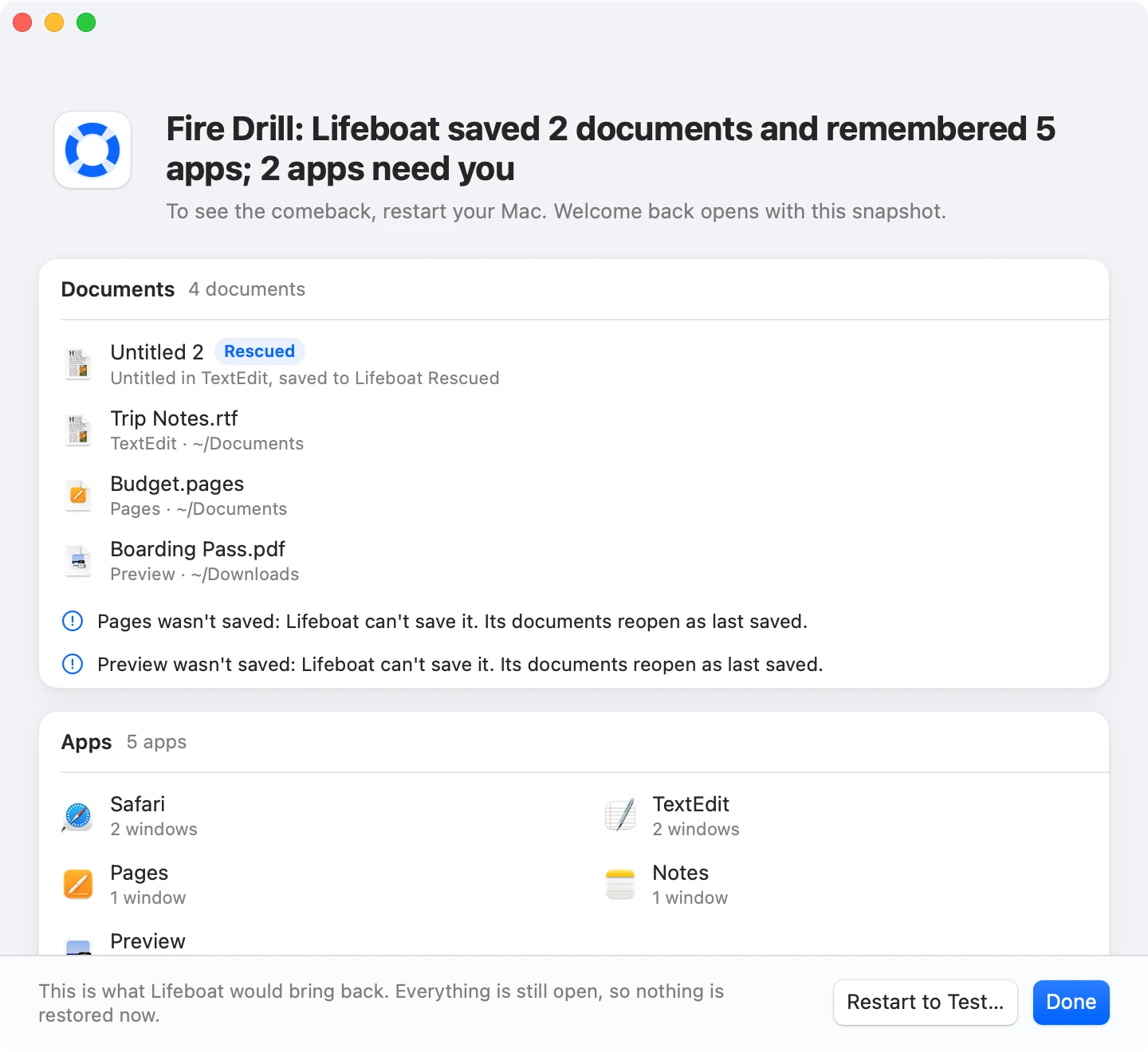1148x1052 pixels.
Task: Click the Apps section heading
Action: pyautogui.click(x=87, y=742)
